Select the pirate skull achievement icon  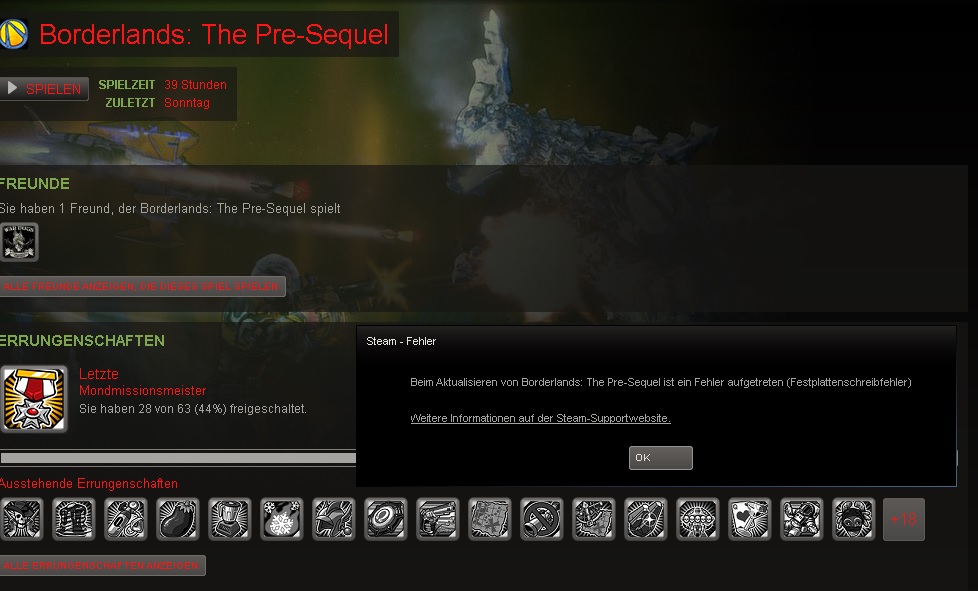22,519
